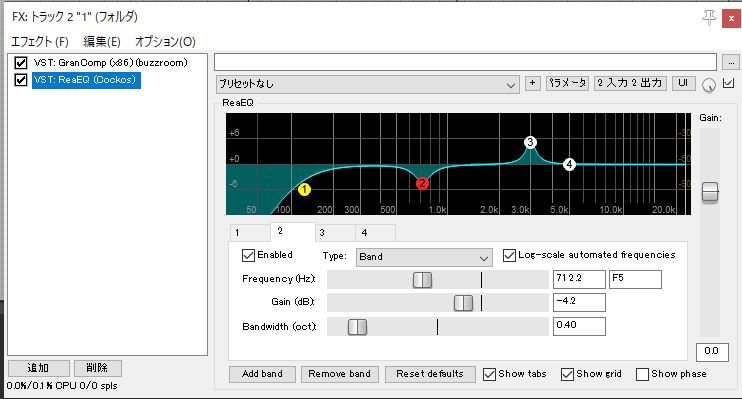742x399 pixels.
Task: Select VST: ReaEQ (Cockos) in FX list
Action: (x=86, y=80)
